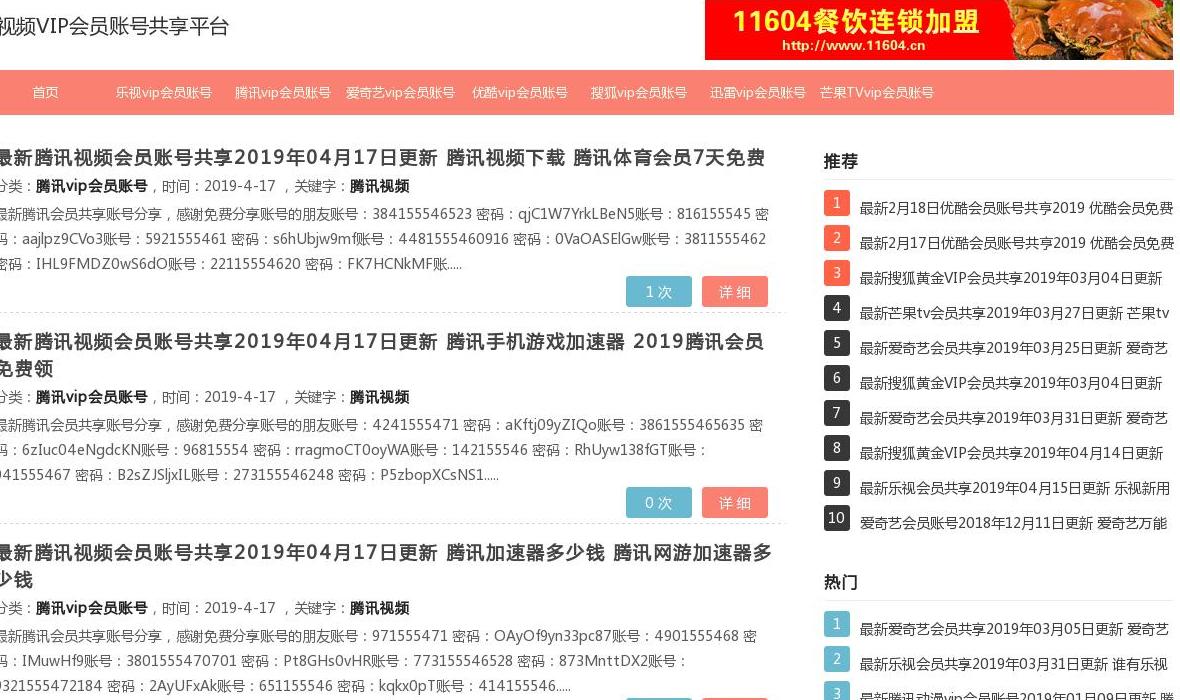Viewport: 1180px width, 700px height.
Task: Click the dark rank badge number 8
Action: pyautogui.click(x=837, y=449)
